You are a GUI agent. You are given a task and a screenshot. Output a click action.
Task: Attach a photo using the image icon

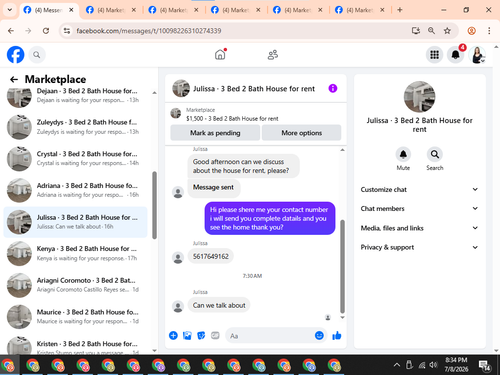click(187, 335)
